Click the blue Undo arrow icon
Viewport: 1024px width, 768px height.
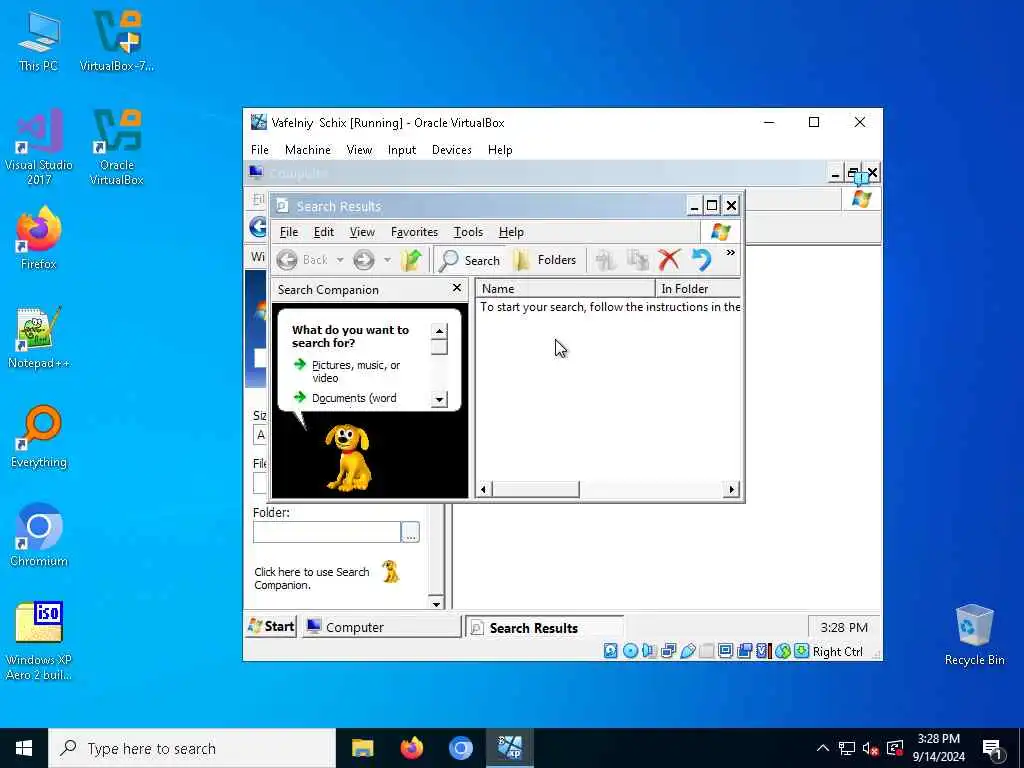701,260
